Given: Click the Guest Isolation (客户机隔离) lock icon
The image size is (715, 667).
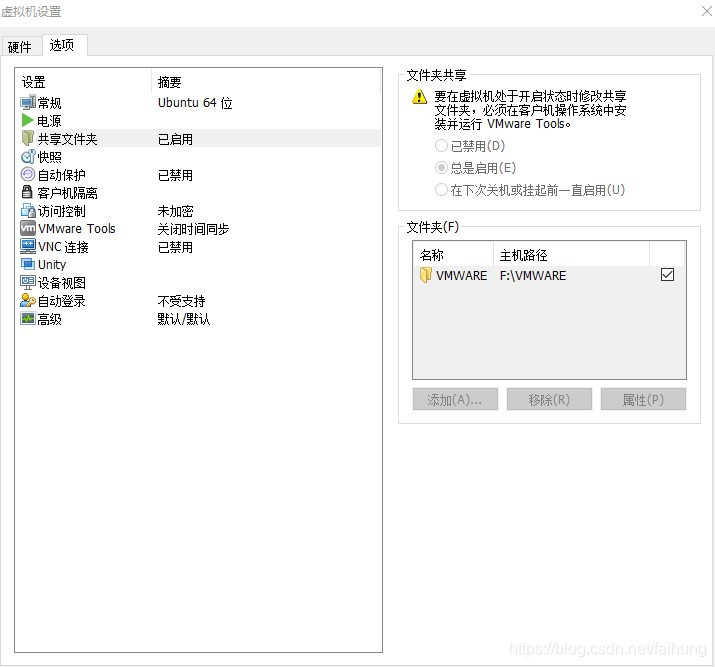Looking at the screenshot, I should click(x=27, y=192).
